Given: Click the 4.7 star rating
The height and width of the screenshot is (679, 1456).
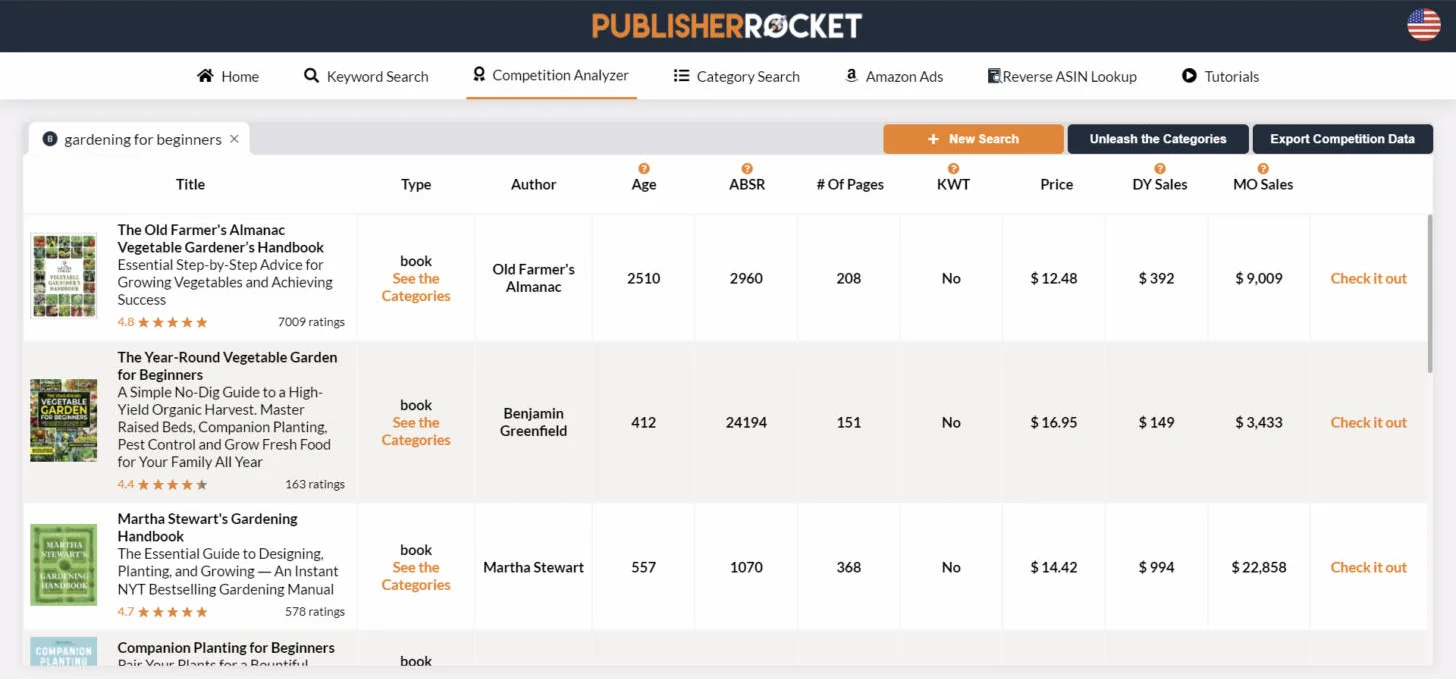Looking at the screenshot, I should click(163, 611).
